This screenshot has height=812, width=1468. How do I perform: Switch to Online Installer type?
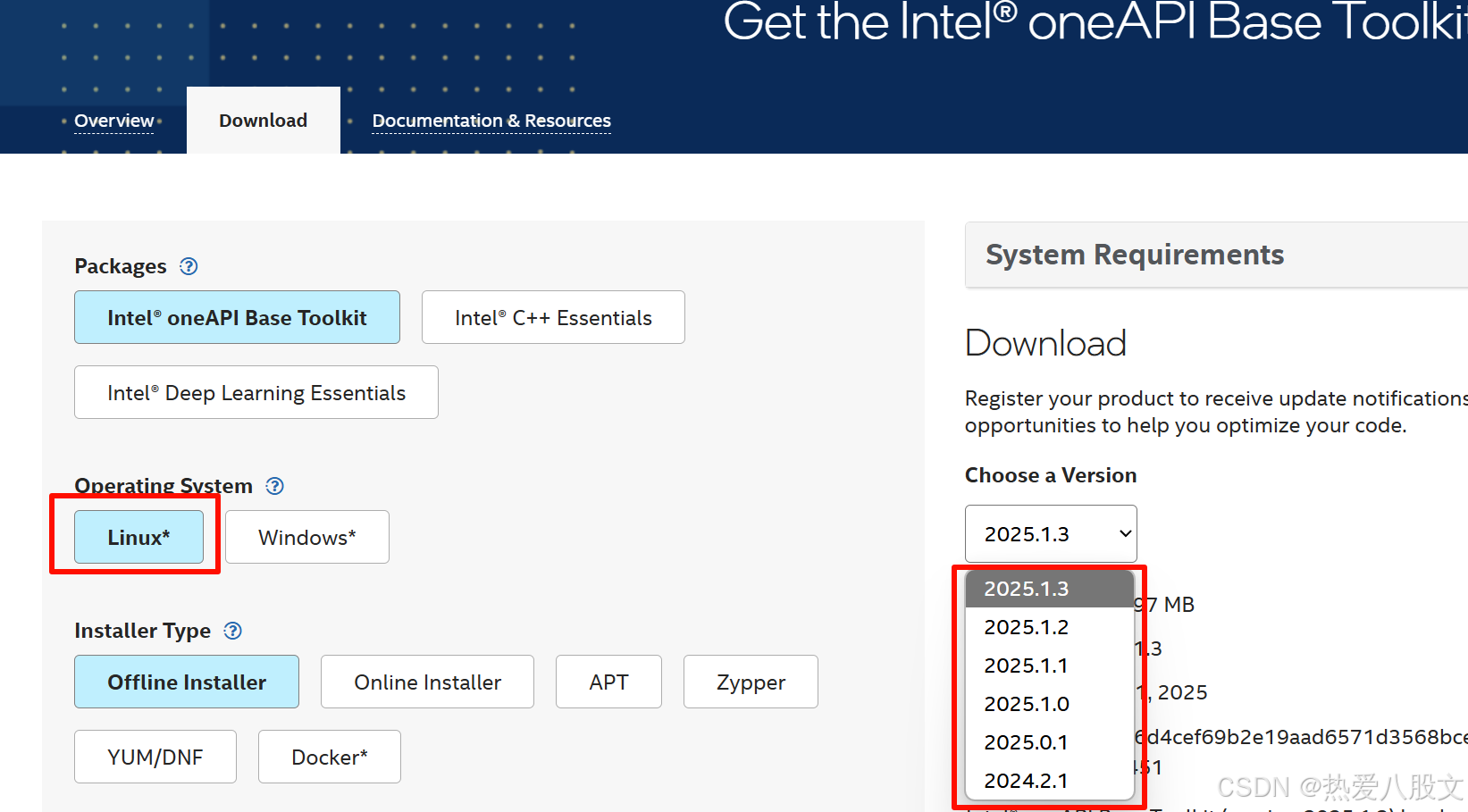427,682
